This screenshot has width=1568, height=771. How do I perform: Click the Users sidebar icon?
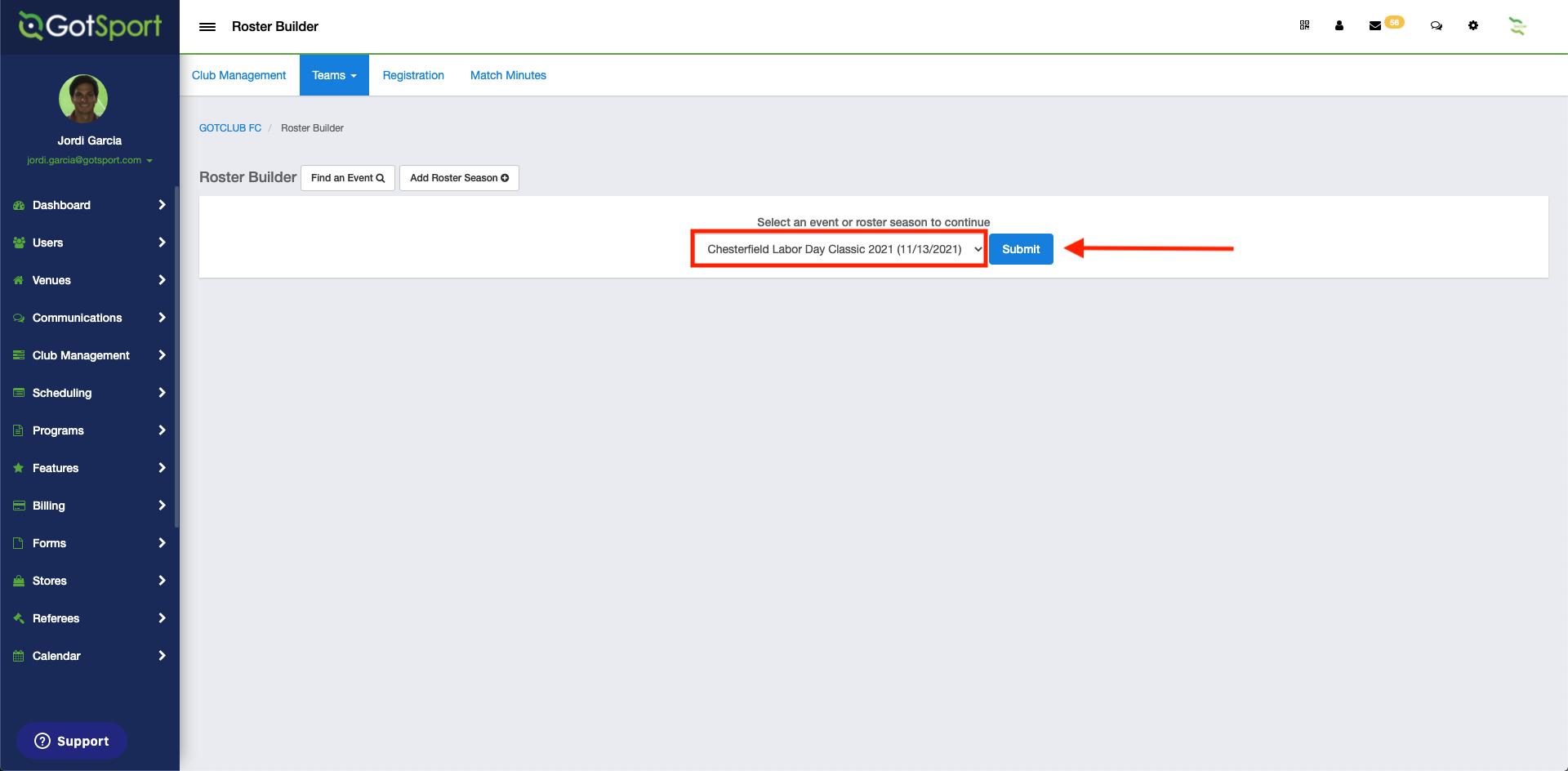(x=19, y=243)
